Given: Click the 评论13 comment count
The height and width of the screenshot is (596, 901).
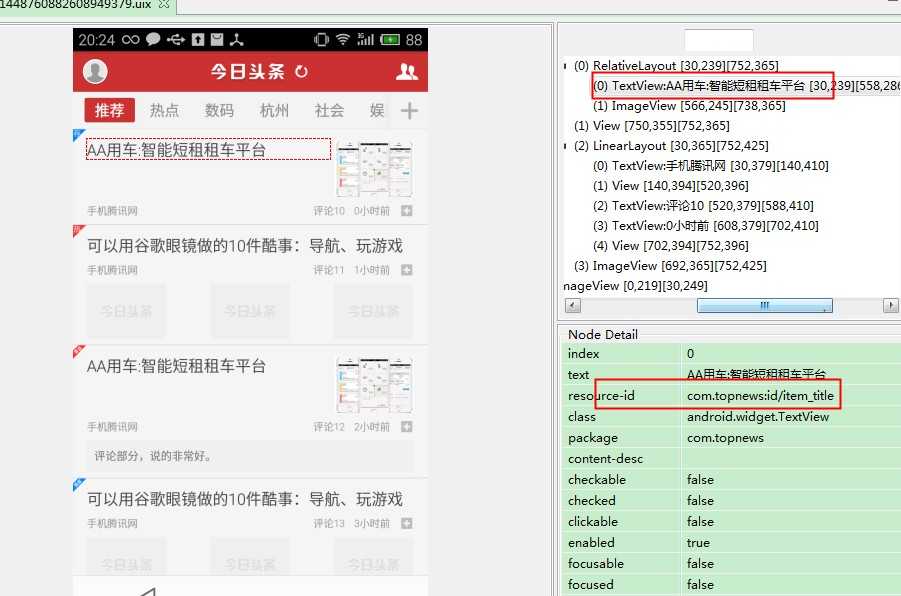Looking at the screenshot, I should pos(329,523).
